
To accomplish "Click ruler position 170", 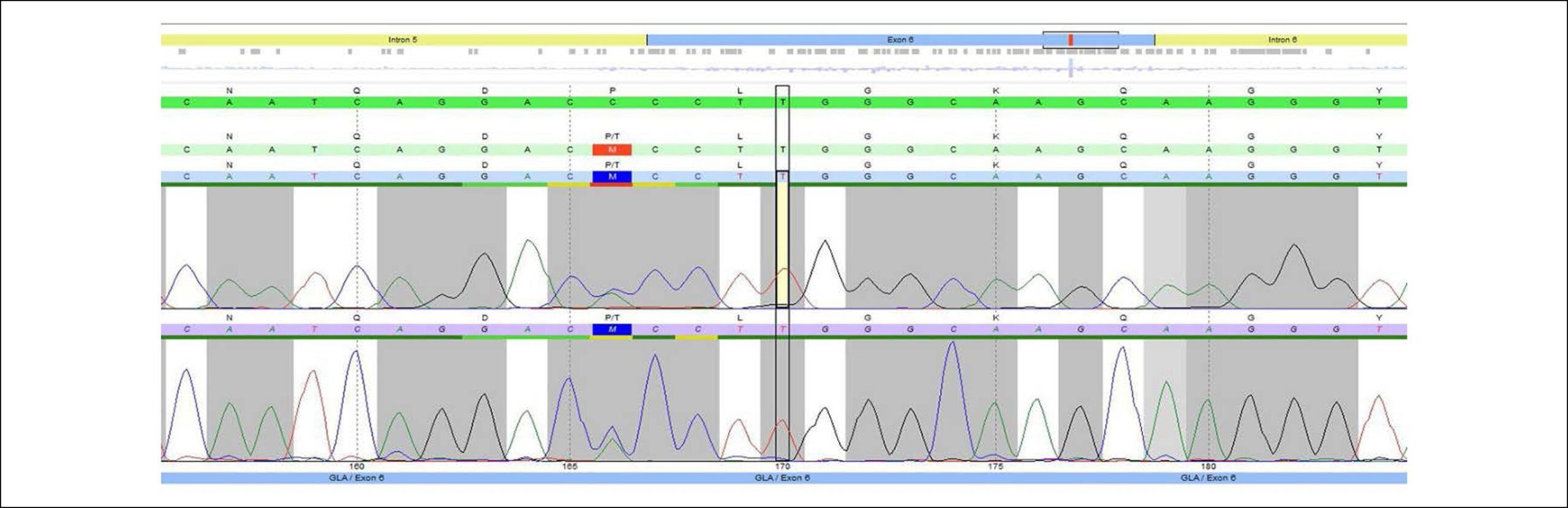I will [x=782, y=466].
